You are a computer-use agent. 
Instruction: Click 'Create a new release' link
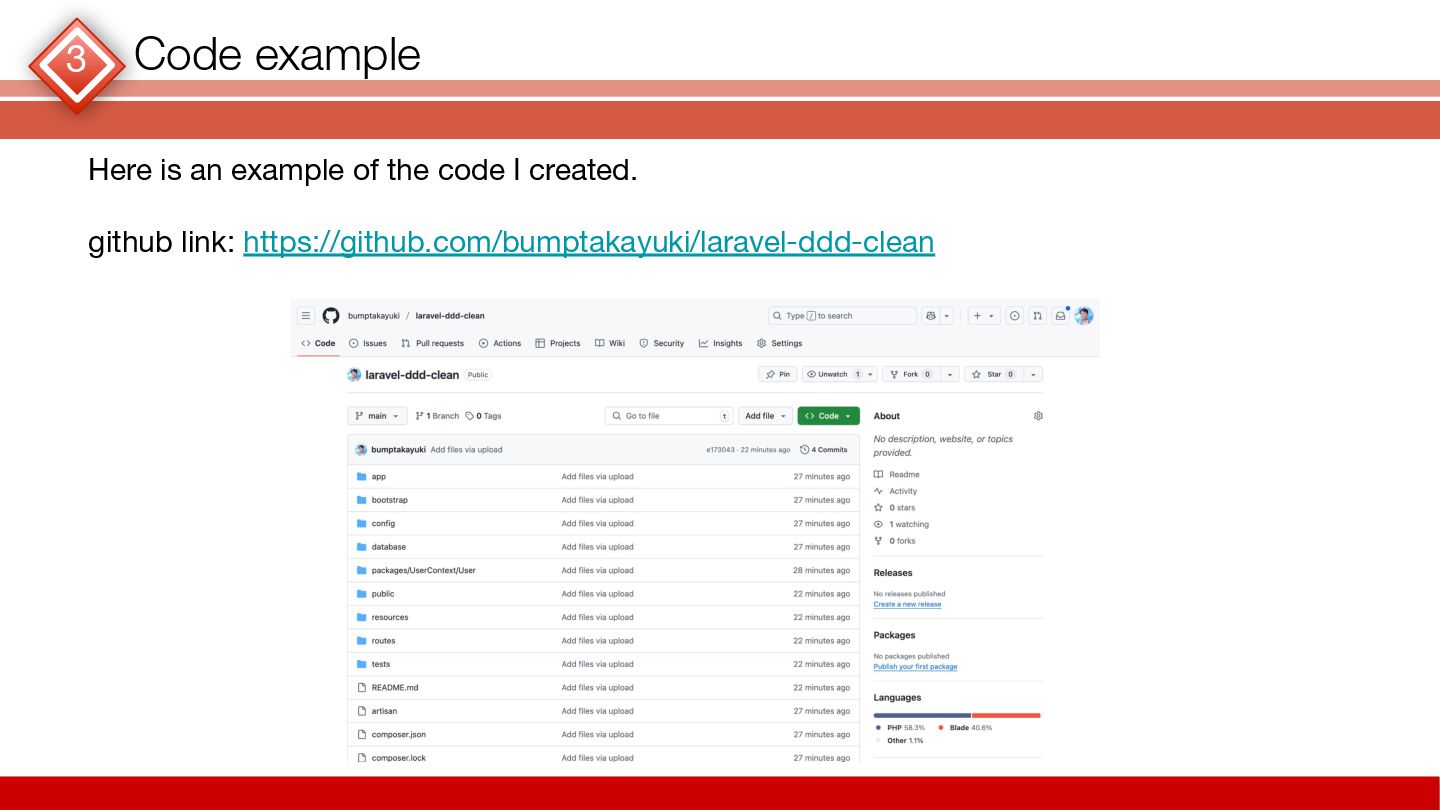tap(907, 604)
